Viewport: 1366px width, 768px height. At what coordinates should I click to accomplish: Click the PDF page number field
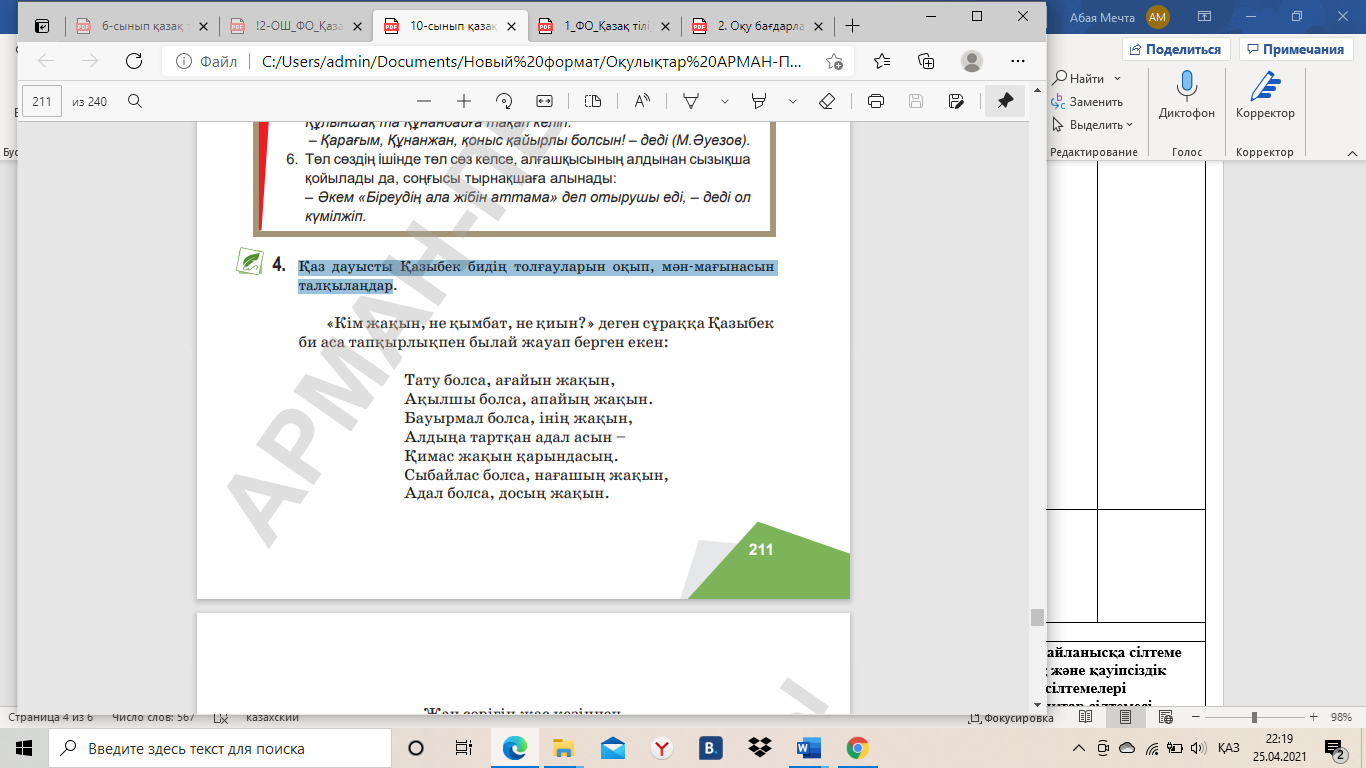click(x=42, y=101)
